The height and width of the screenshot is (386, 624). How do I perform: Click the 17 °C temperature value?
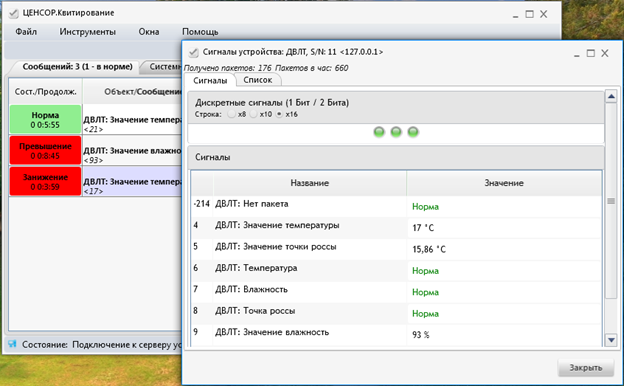coord(423,228)
